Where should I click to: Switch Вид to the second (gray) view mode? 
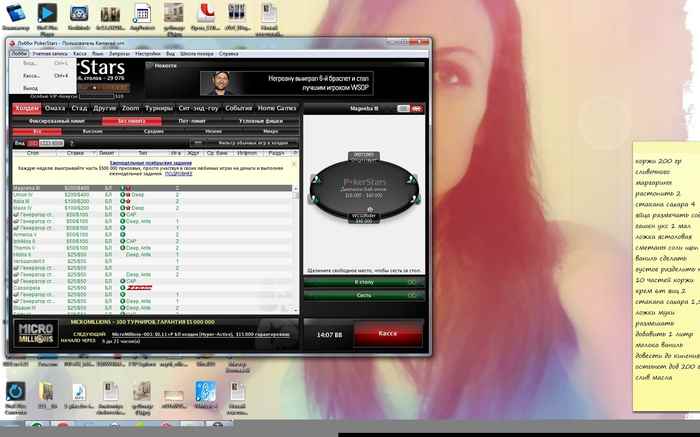51,143
